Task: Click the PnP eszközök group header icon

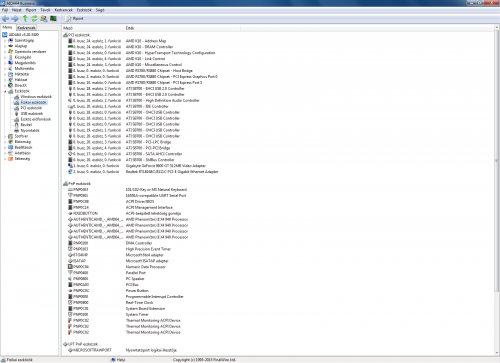Action: point(65,184)
